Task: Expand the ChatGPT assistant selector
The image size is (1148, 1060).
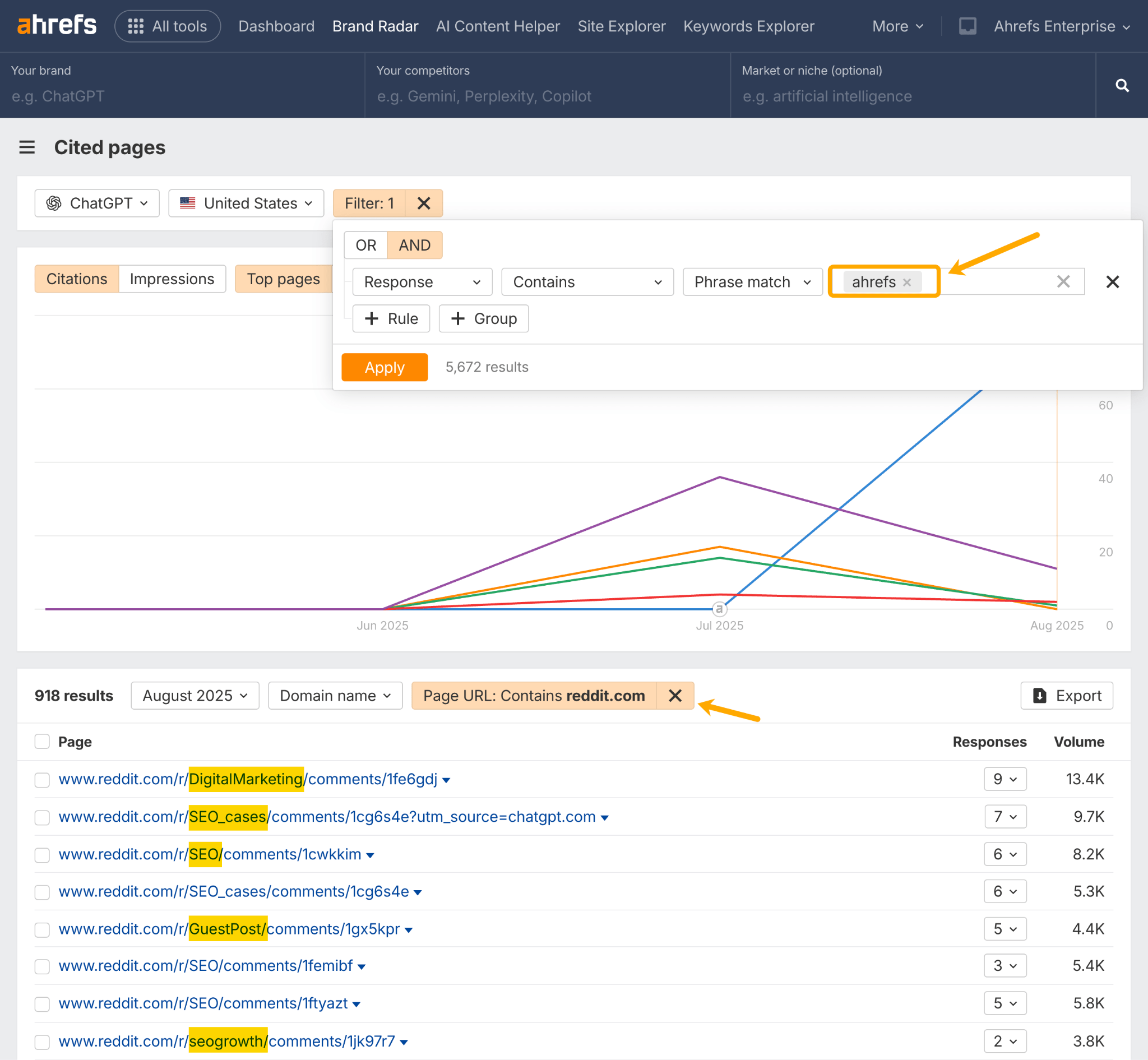Action: point(96,203)
